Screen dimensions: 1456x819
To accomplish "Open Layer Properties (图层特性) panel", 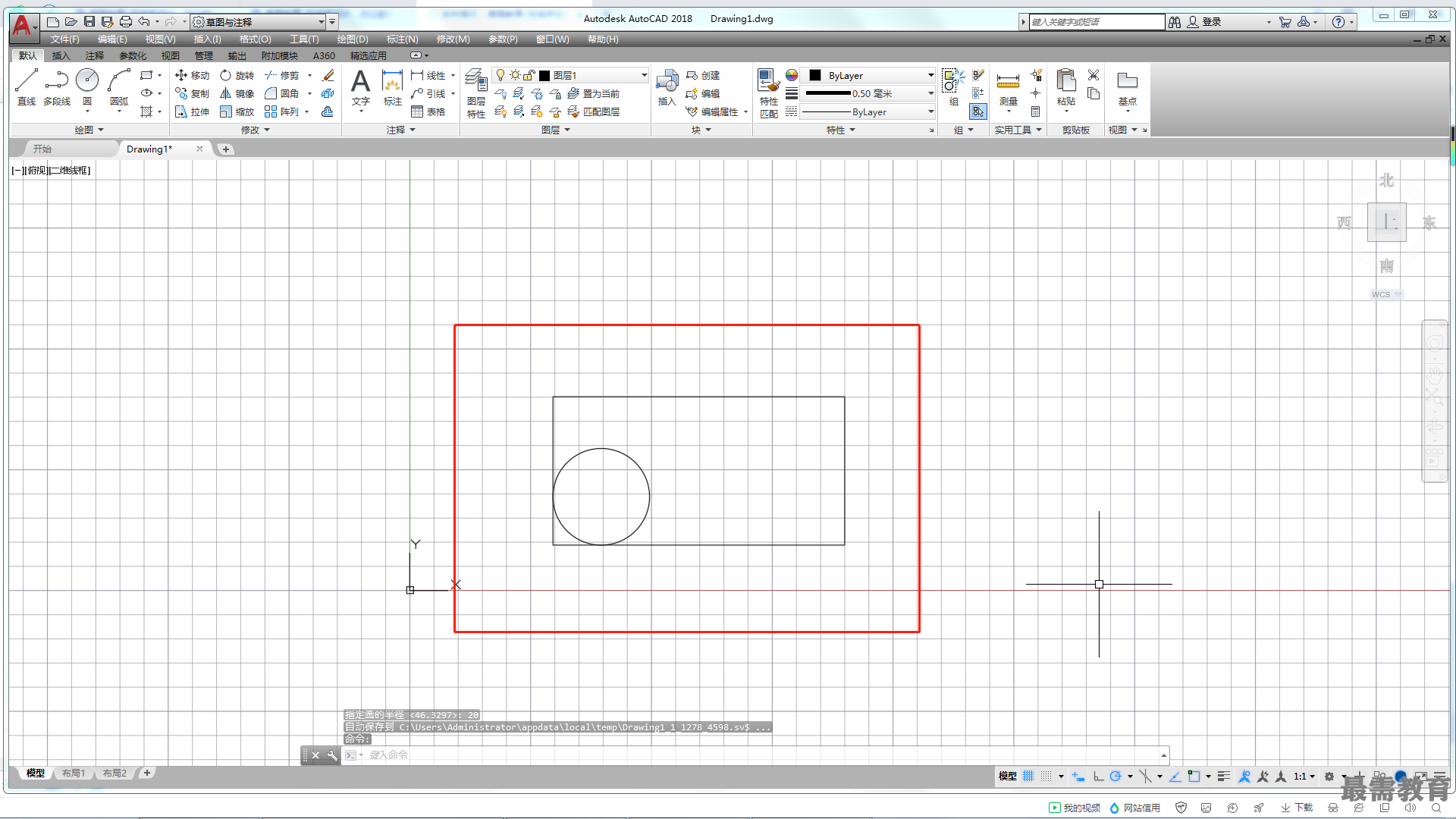I will (x=476, y=93).
